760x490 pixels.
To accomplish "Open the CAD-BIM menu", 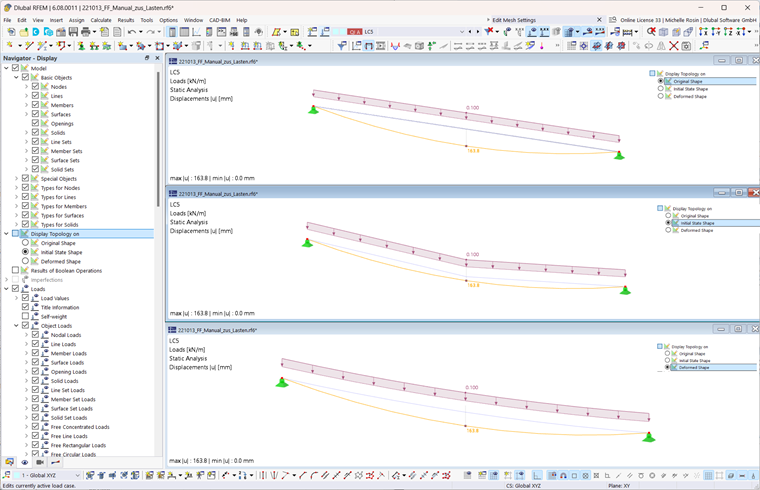I will click(220, 20).
